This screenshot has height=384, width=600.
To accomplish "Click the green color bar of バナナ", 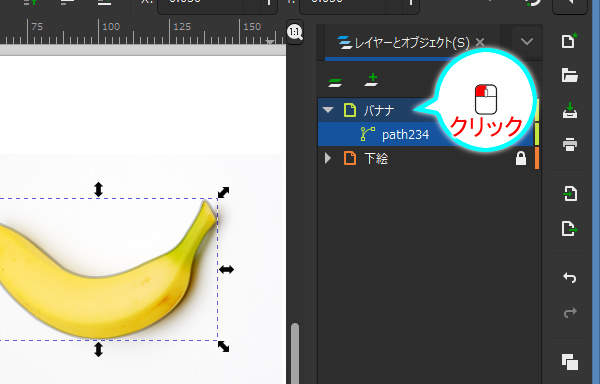I will [537, 111].
